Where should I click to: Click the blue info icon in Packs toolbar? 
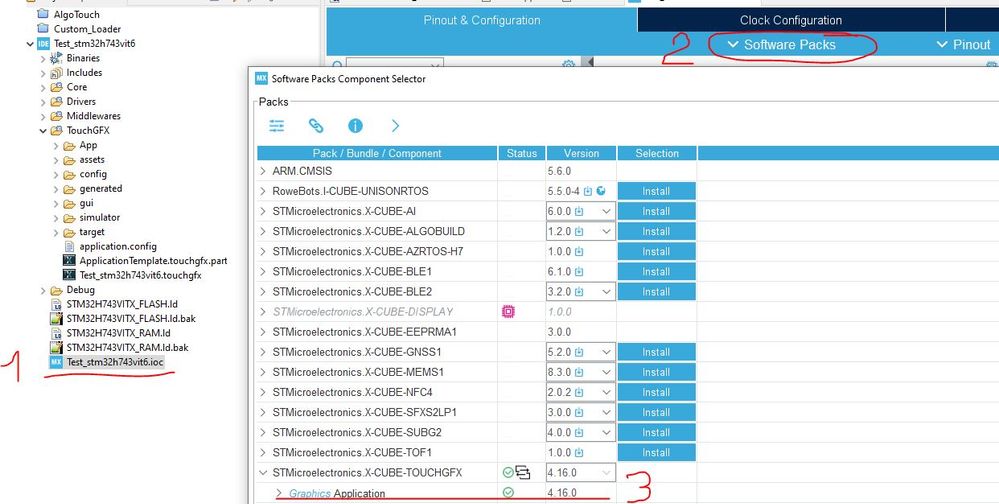(356, 126)
